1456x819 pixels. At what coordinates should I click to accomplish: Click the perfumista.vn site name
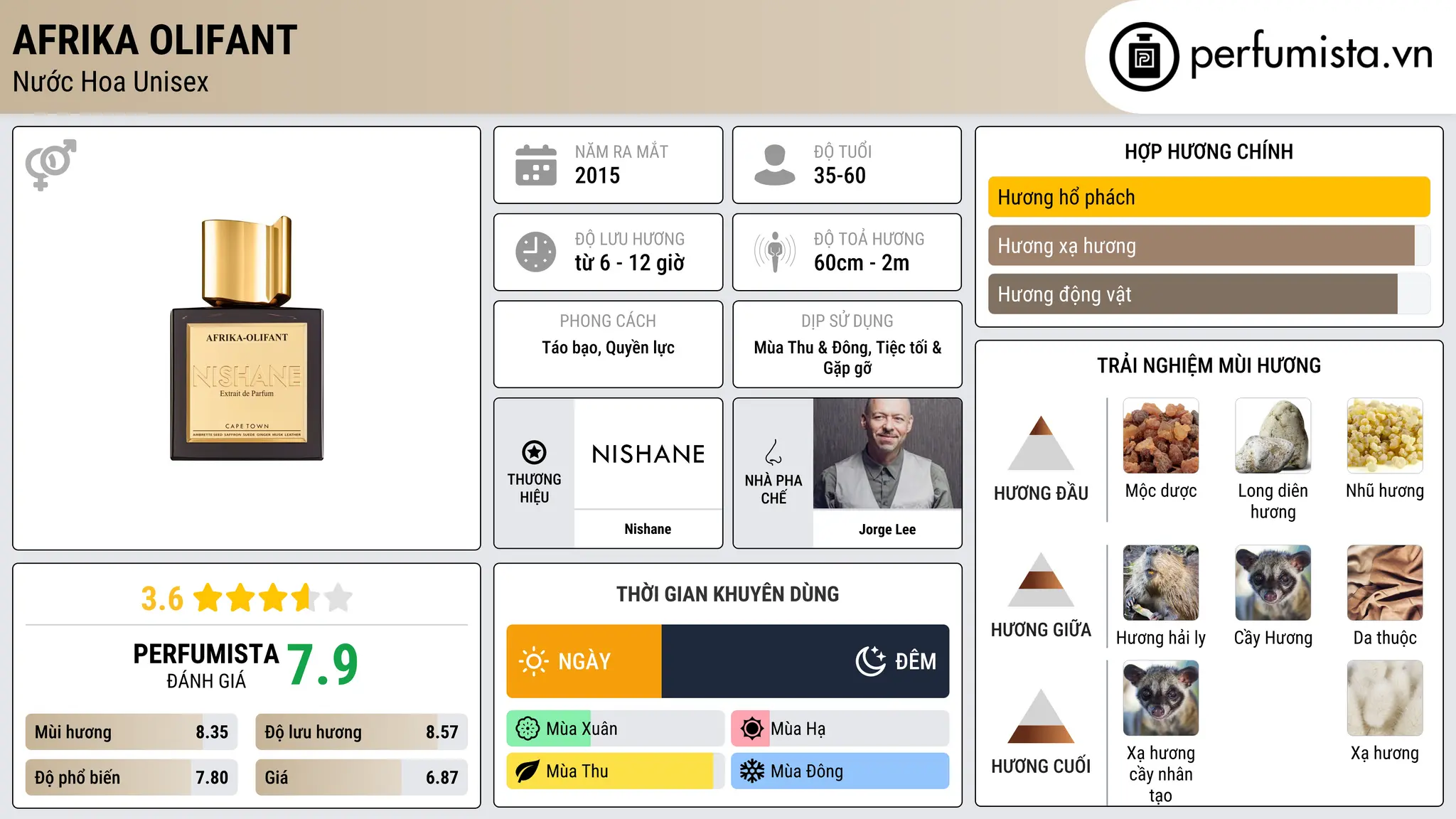click(x=1312, y=54)
